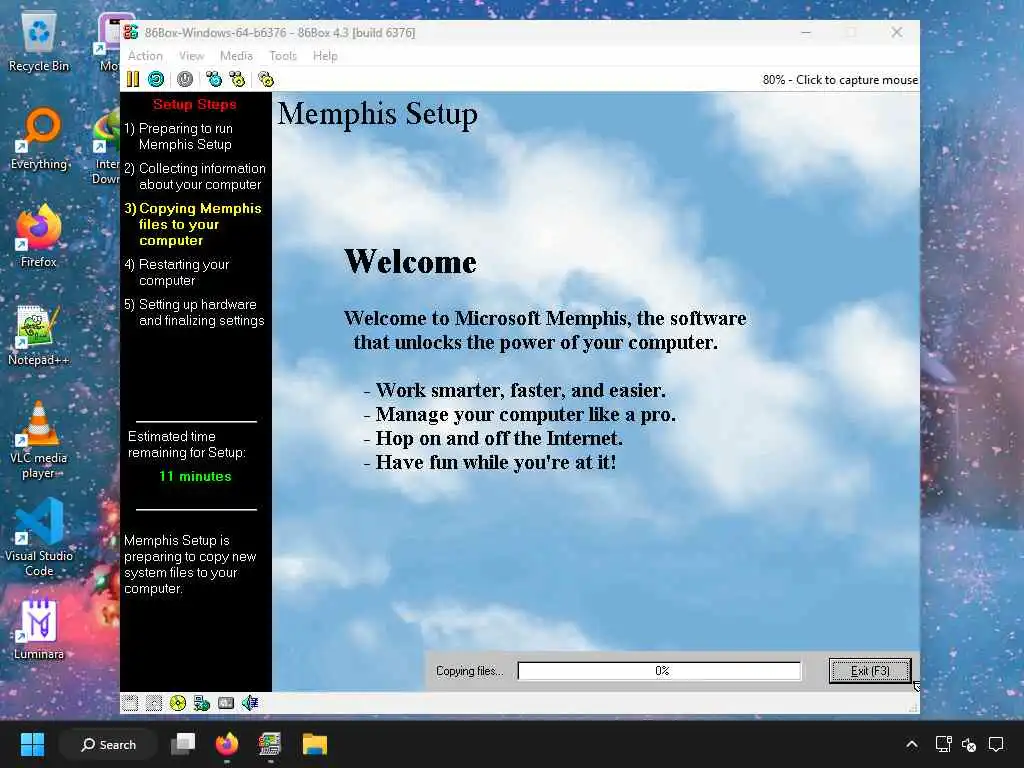Switch to Firefox in the taskbar

tap(227, 744)
